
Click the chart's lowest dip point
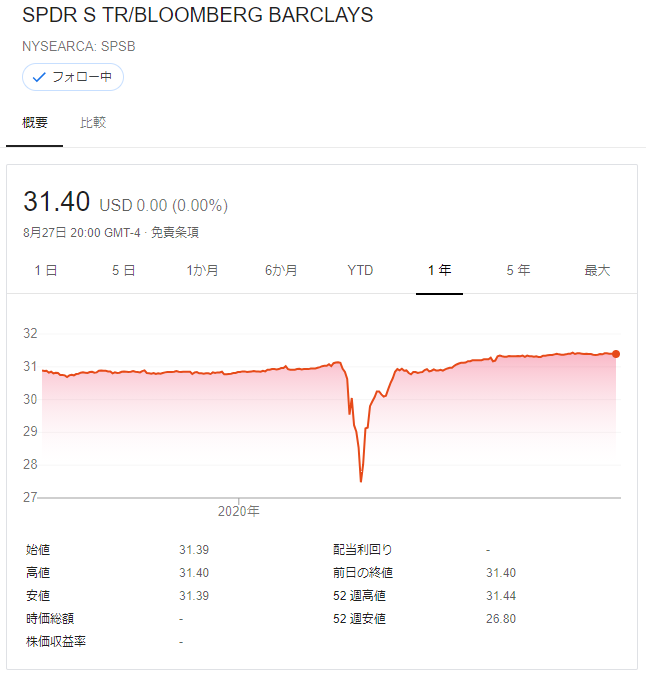(x=361, y=481)
